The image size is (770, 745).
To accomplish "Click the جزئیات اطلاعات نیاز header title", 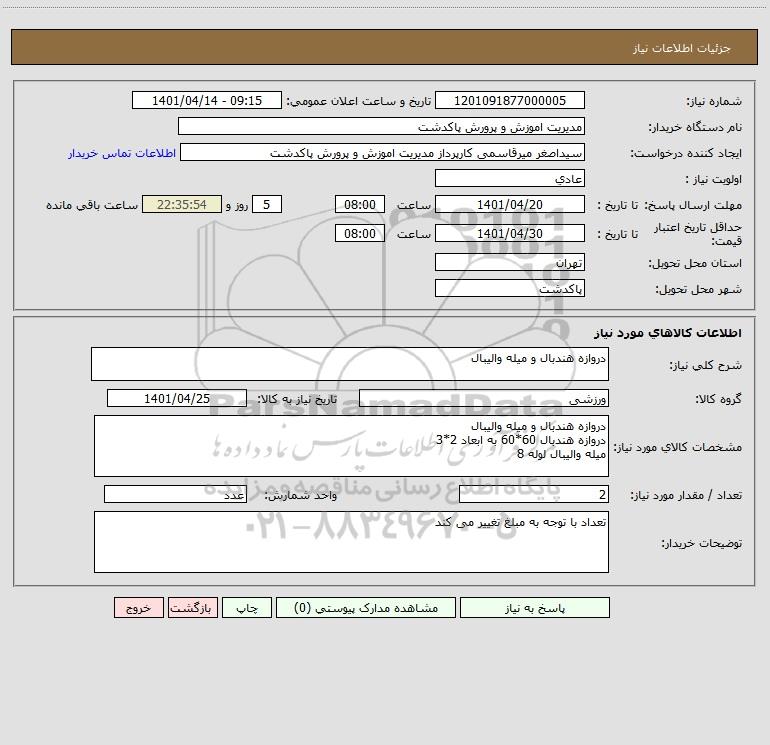I will pos(682,48).
